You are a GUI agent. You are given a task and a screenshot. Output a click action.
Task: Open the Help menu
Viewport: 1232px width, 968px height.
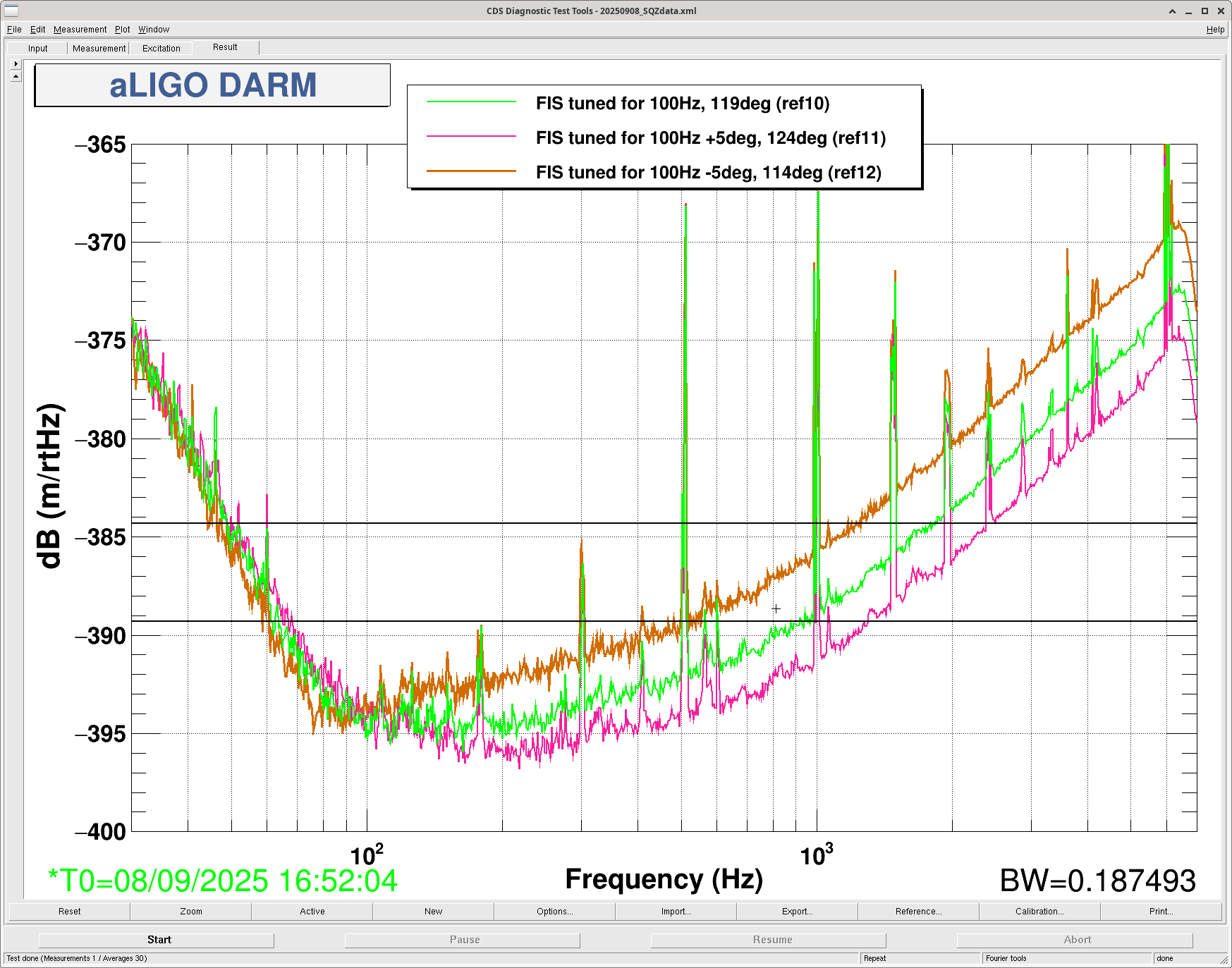tap(1214, 30)
